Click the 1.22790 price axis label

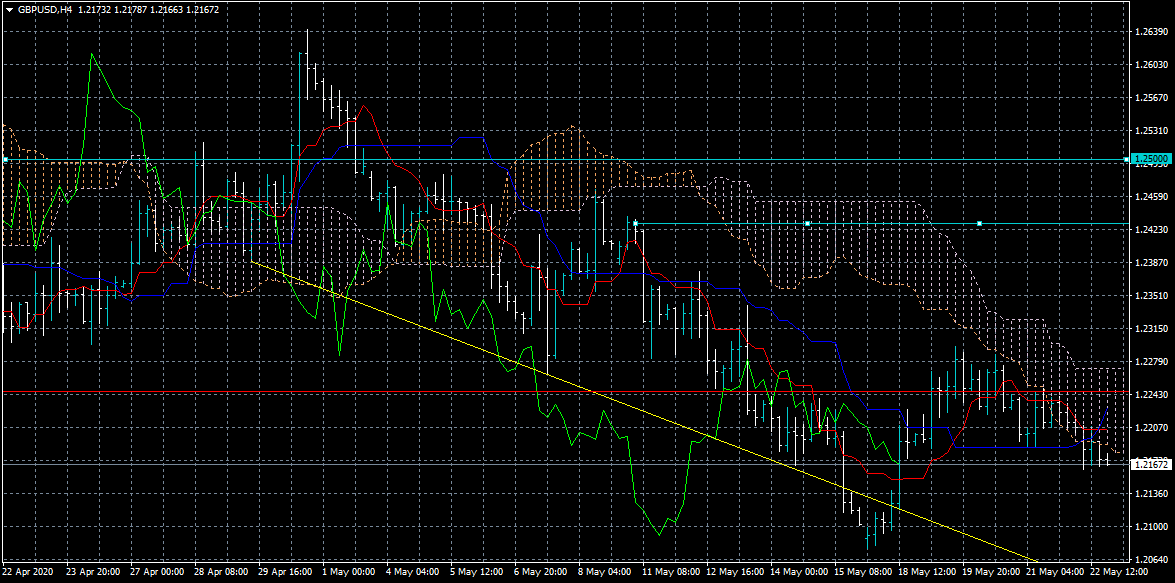click(x=1152, y=361)
